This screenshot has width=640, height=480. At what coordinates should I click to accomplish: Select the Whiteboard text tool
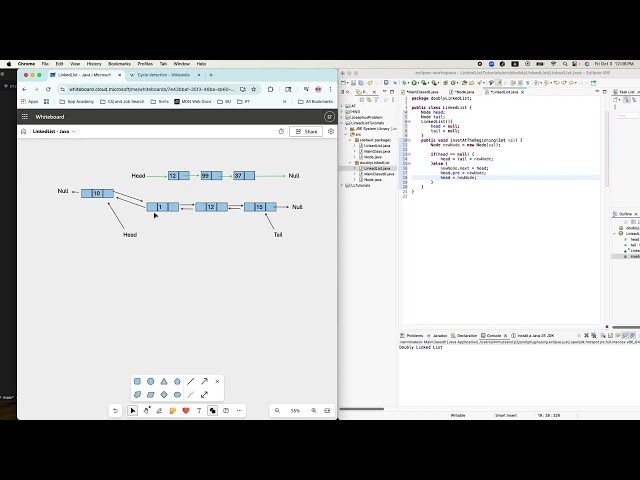[199, 411]
